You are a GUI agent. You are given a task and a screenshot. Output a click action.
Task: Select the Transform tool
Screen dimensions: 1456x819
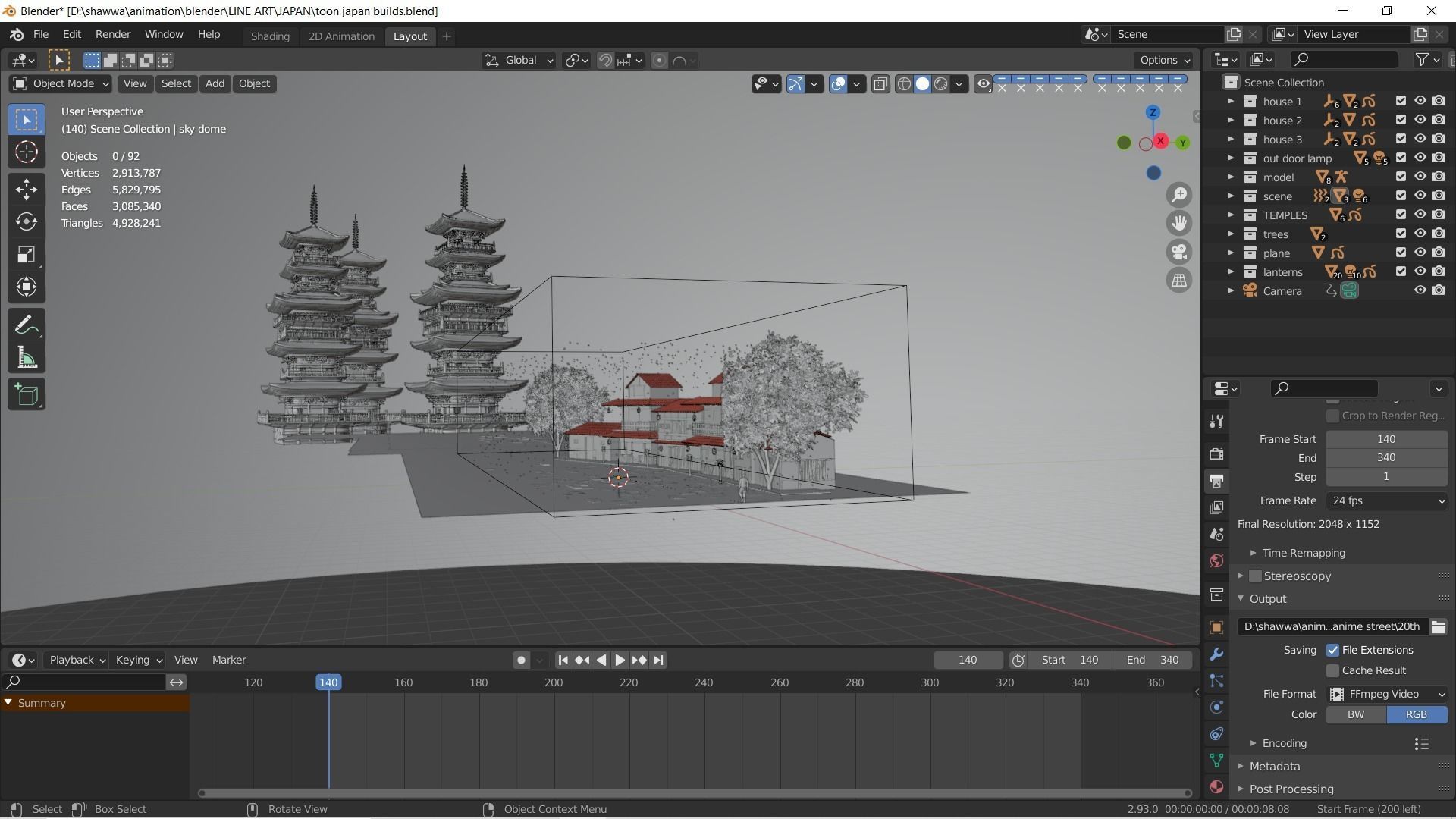[x=27, y=287]
